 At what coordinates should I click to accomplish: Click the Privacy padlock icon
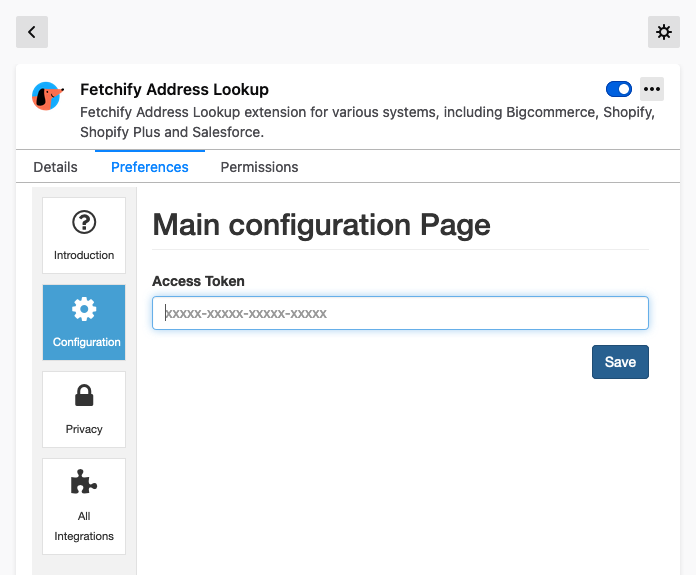[84, 395]
